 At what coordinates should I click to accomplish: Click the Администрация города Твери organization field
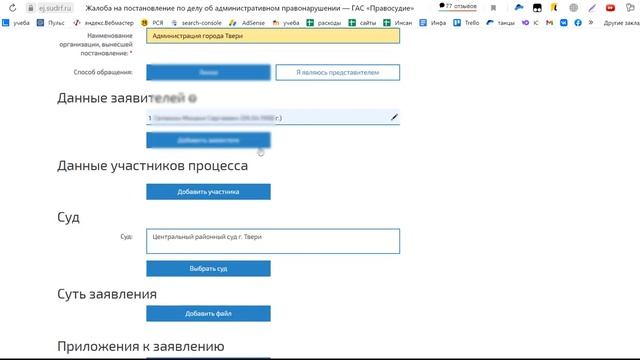tap(273, 36)
